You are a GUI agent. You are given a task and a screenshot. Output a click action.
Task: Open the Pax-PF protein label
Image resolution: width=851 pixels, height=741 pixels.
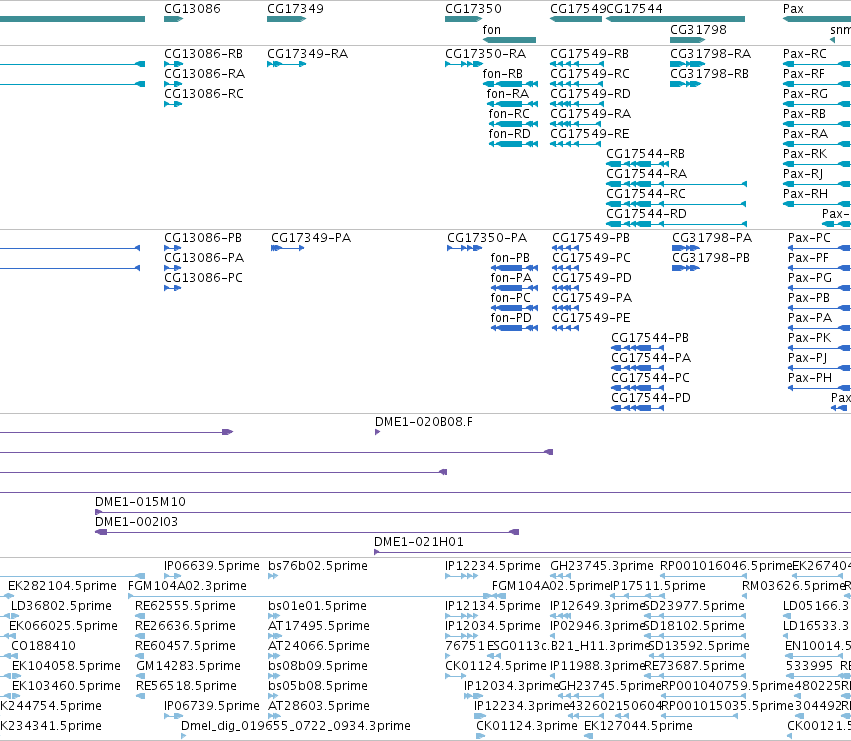tap(808, 258)
